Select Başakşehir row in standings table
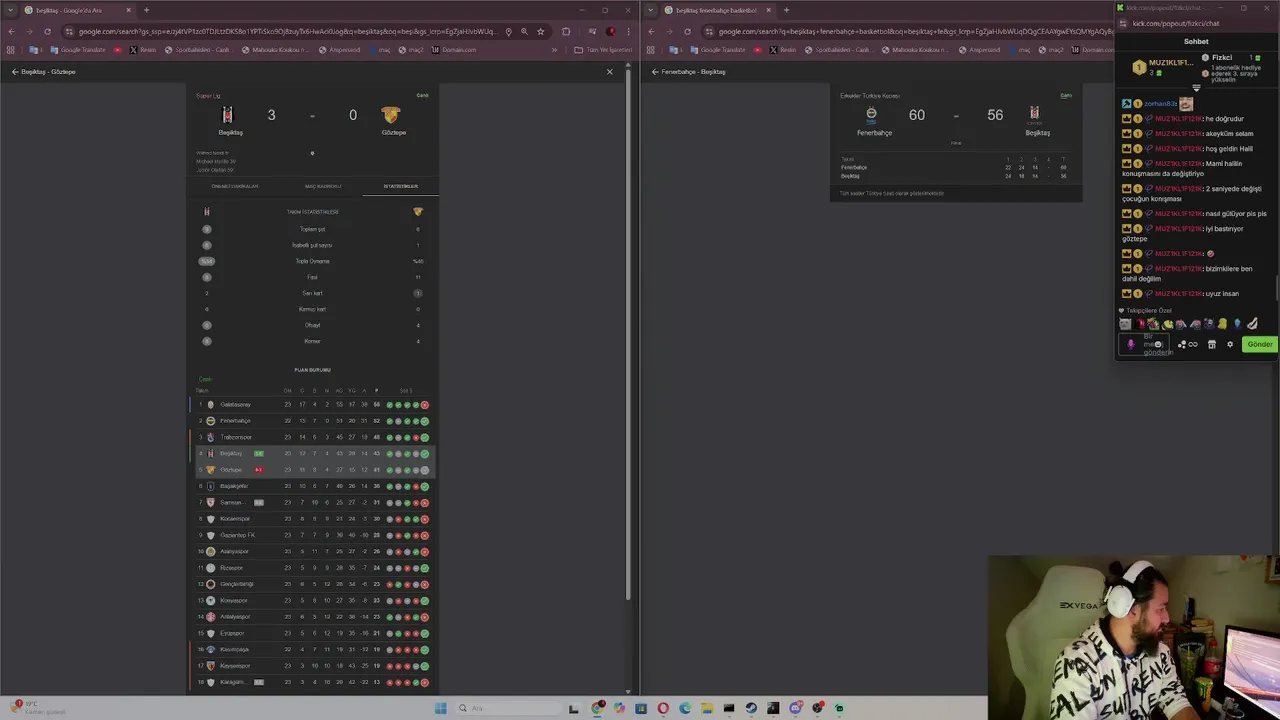The height and width of the screenshot is (720, 1280). 312,486
